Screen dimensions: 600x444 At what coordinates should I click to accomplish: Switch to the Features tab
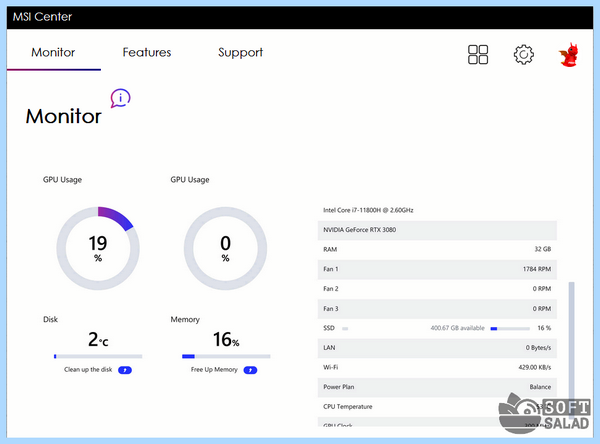click(x=147, y=52)
